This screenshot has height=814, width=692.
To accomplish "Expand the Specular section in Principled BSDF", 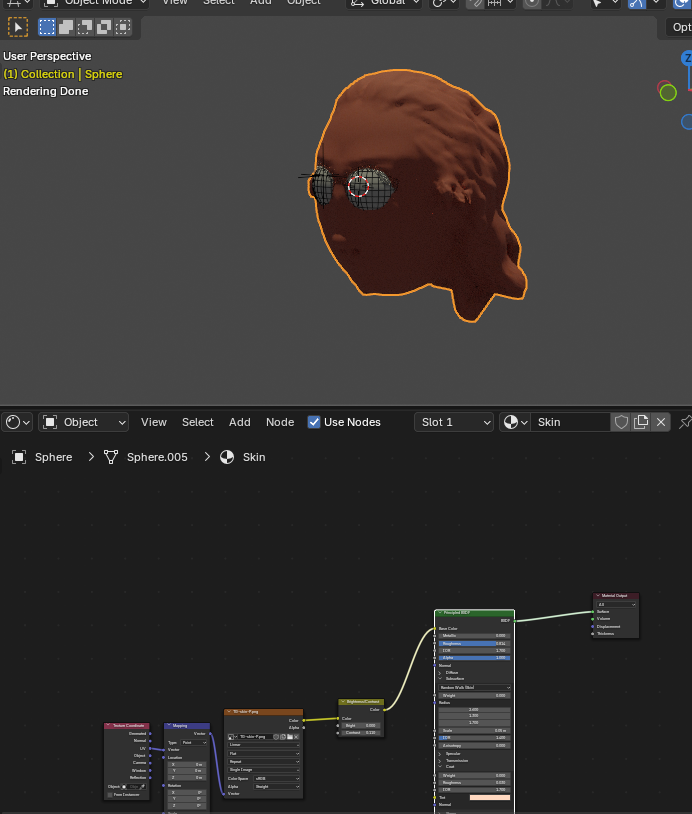I will coord(440,754).
